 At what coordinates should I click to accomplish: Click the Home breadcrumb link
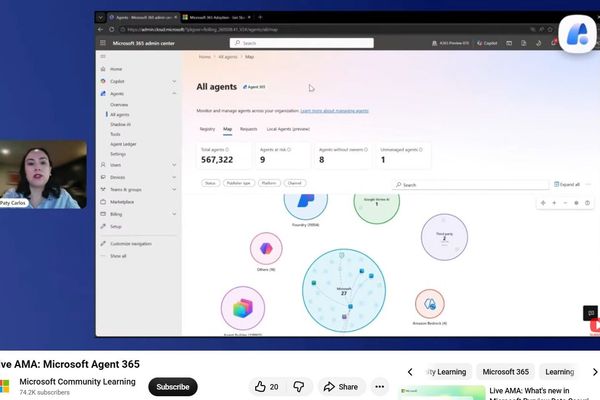(x=205, y=57)
